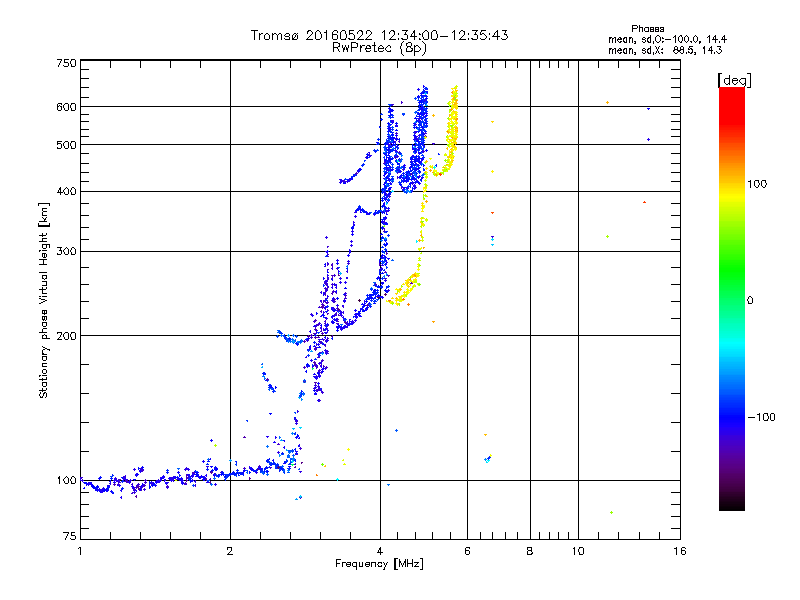Click the y-axis label '400'
This screenshot has width=800, height=600.
click(x=66, y=192)
